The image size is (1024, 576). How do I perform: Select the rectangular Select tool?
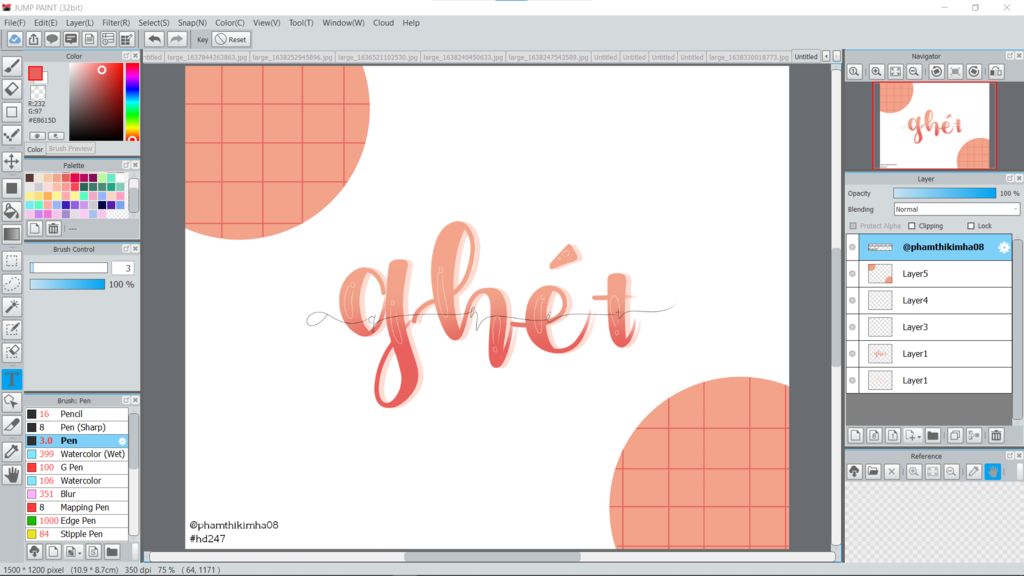(x=12, y=261)
